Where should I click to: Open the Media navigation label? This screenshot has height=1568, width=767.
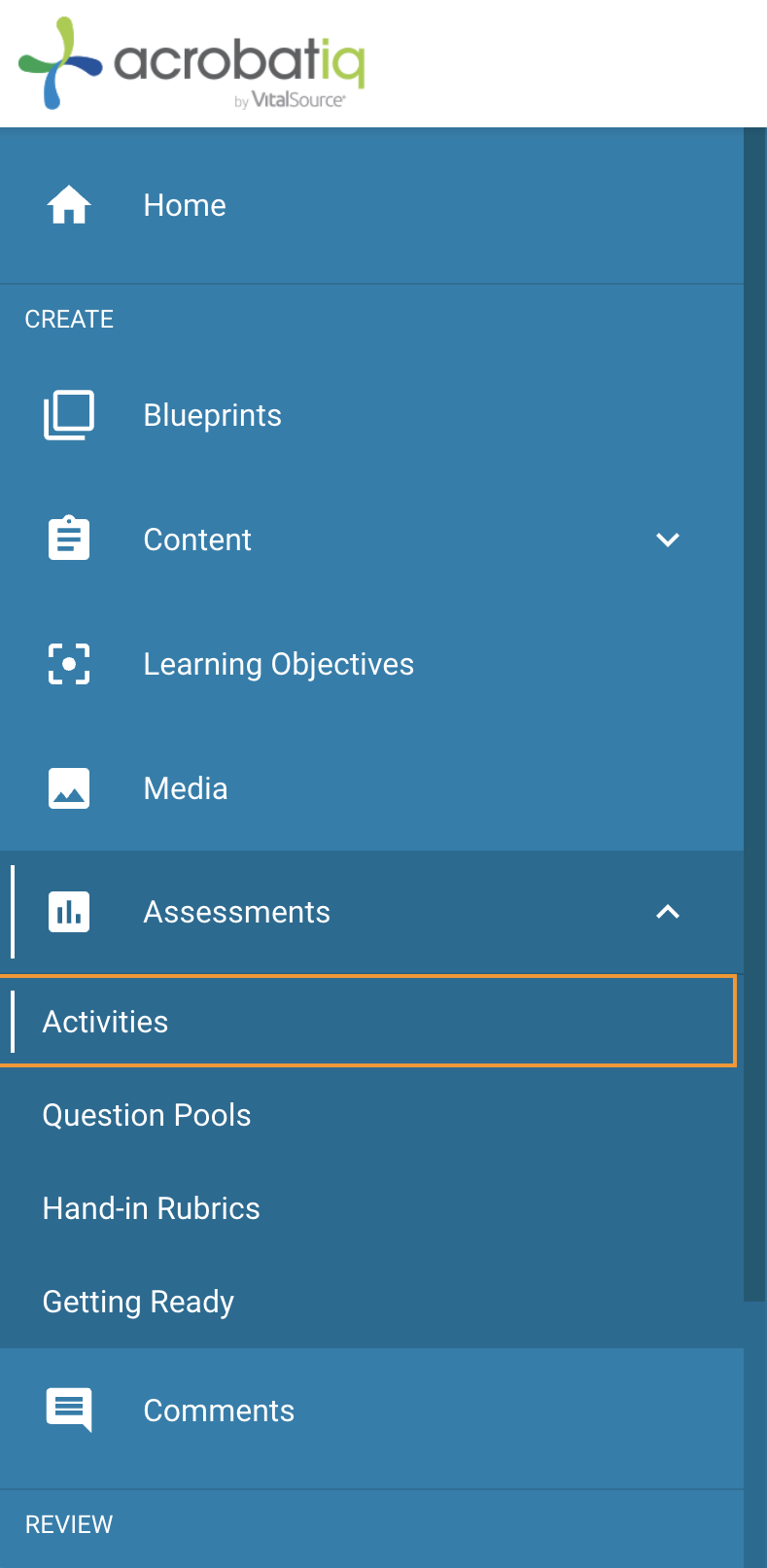click(x=186, y=788)
